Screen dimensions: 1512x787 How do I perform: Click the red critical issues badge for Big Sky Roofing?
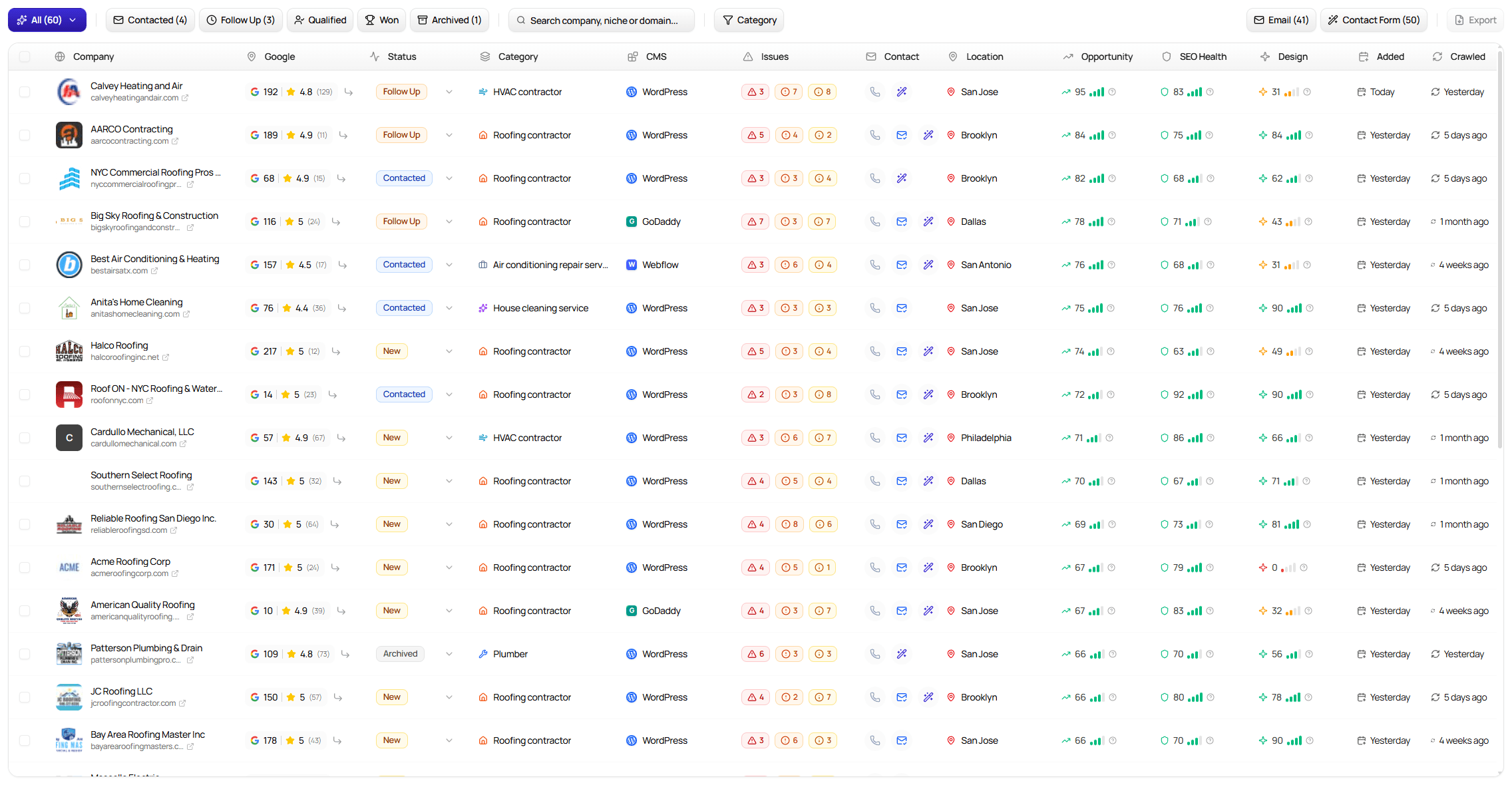pos(755,222)
